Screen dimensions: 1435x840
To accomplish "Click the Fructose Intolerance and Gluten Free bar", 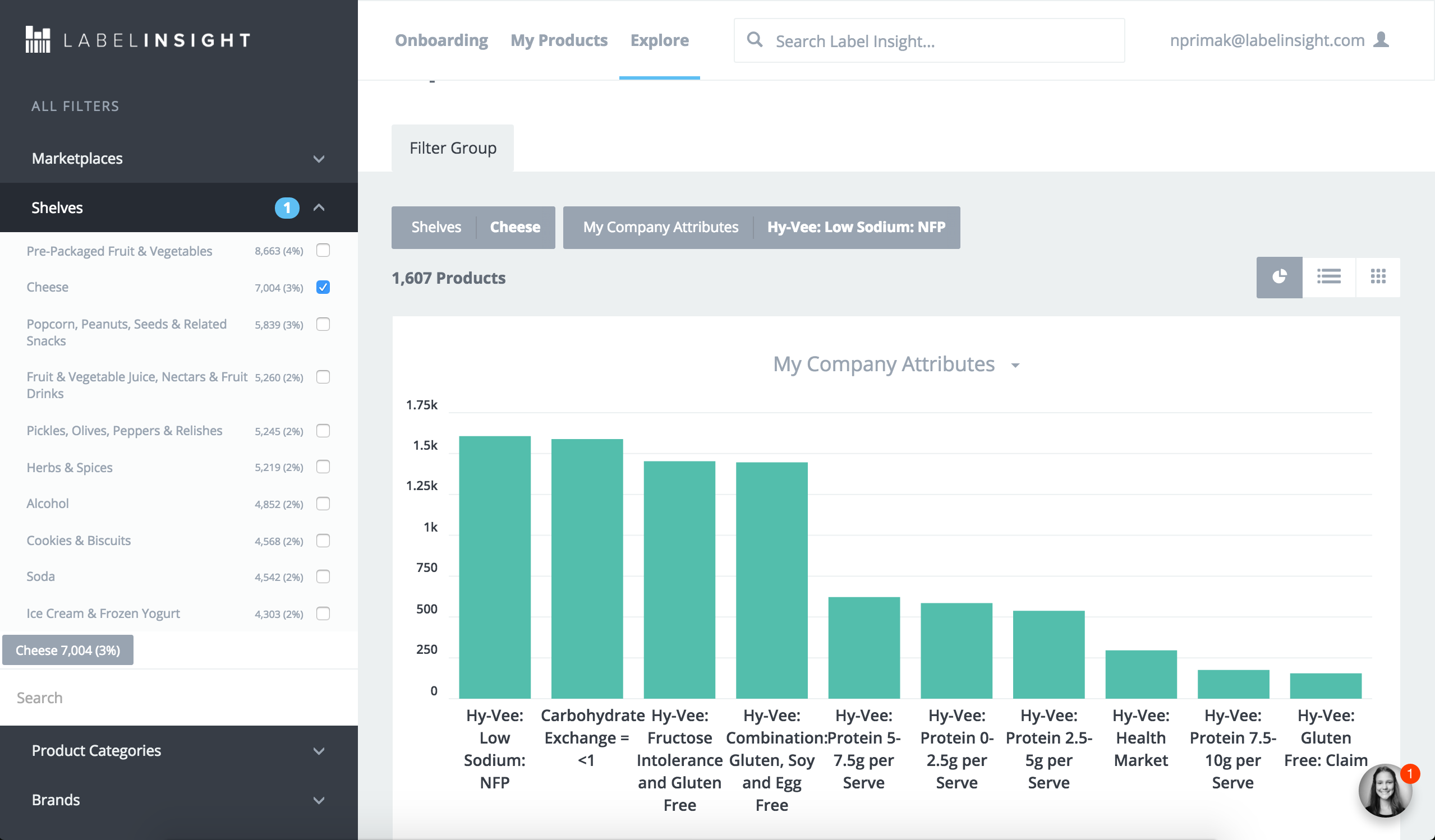I will (x=679, y=579).
